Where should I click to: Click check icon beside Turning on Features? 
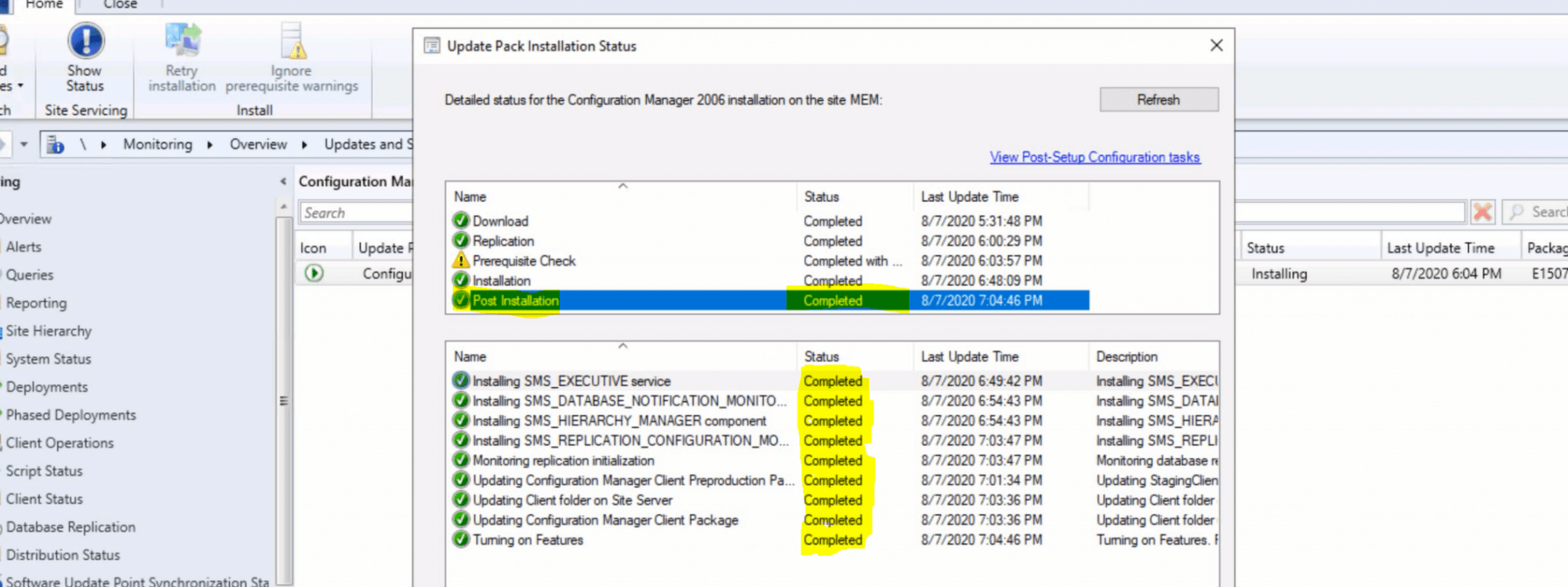point(461,539)
